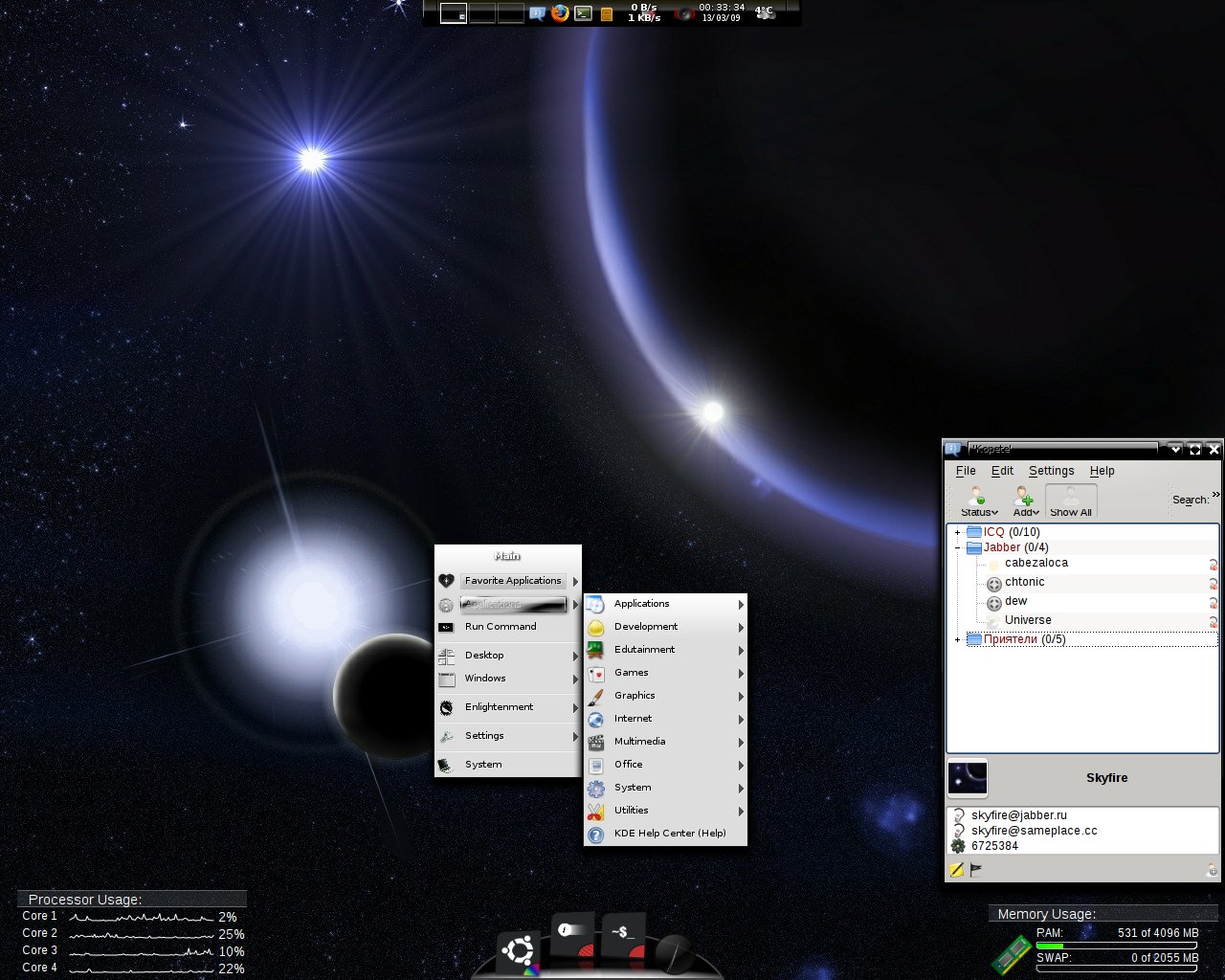Click the ICQ gear icon beside 6725384
Viewport: 1225px width, 980px height.
coord(958,846)
